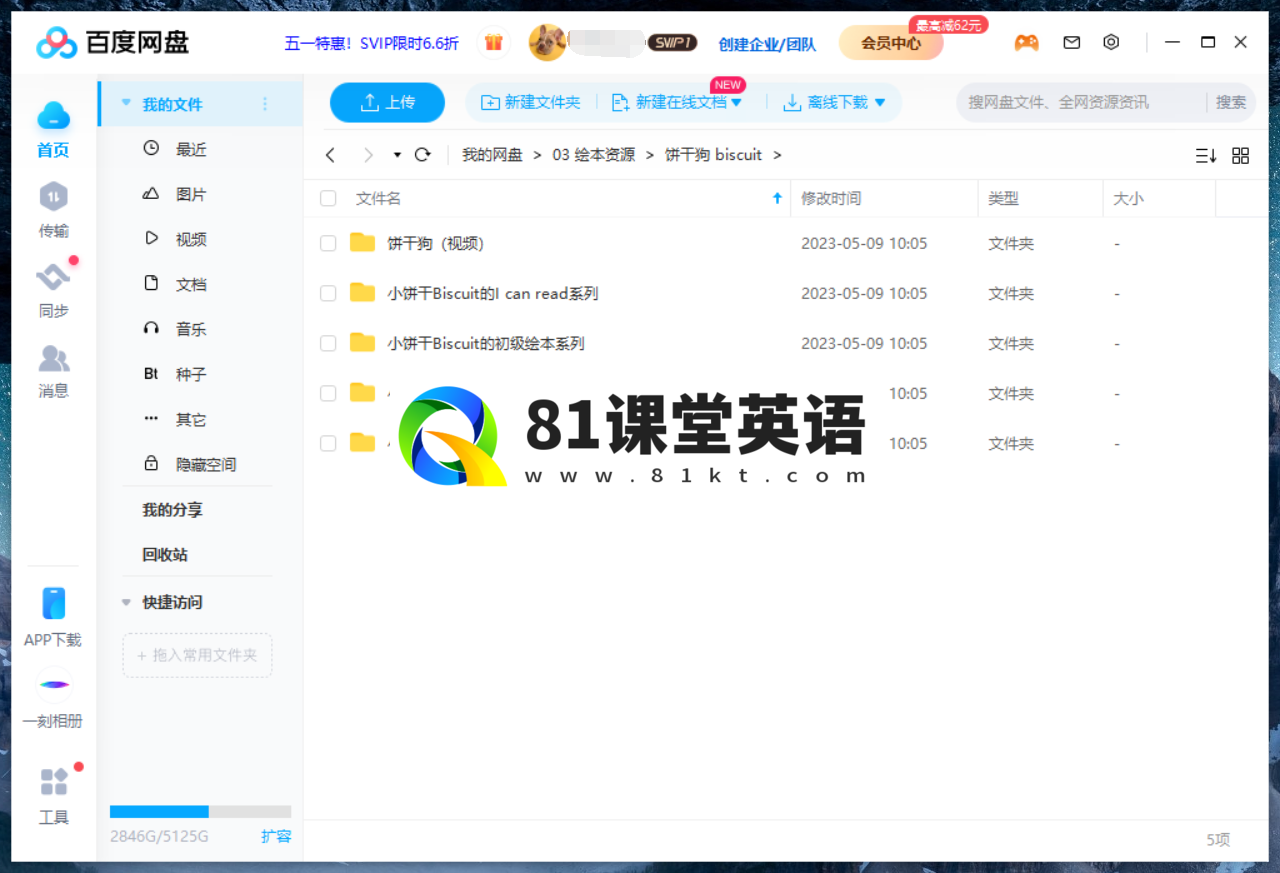The image size is (1280, 873).
Task: Click the user avatar picture
Action: (547, 43)
